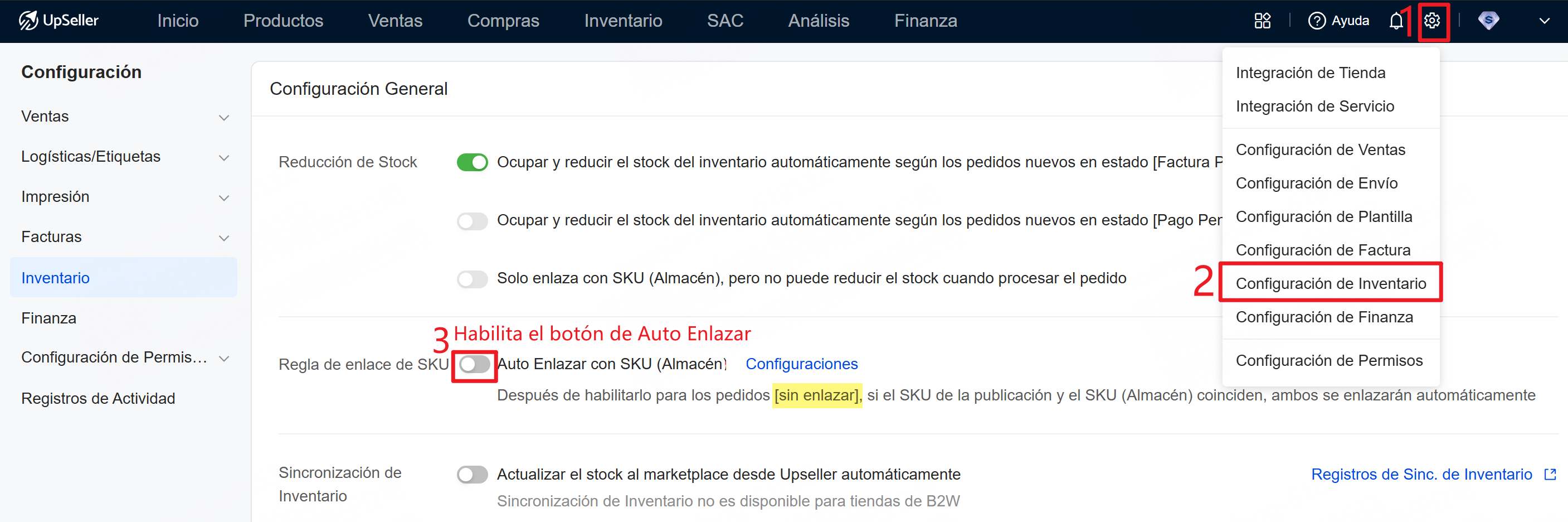Image resolution: width=1568 pixels, height=522 pixels.
Task: Enable Actualizar el stock al marketplace toggle
Action: (472, 474)
